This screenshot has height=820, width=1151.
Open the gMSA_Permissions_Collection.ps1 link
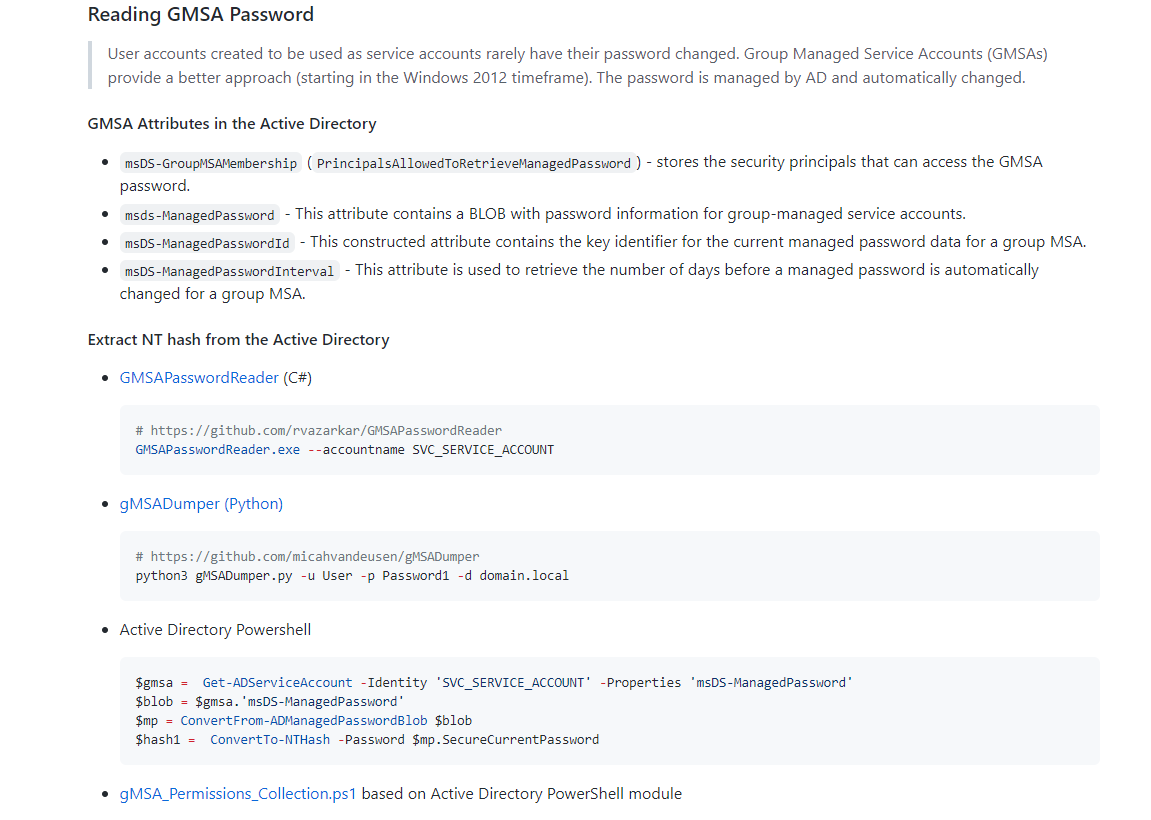[x=238, y=794]
